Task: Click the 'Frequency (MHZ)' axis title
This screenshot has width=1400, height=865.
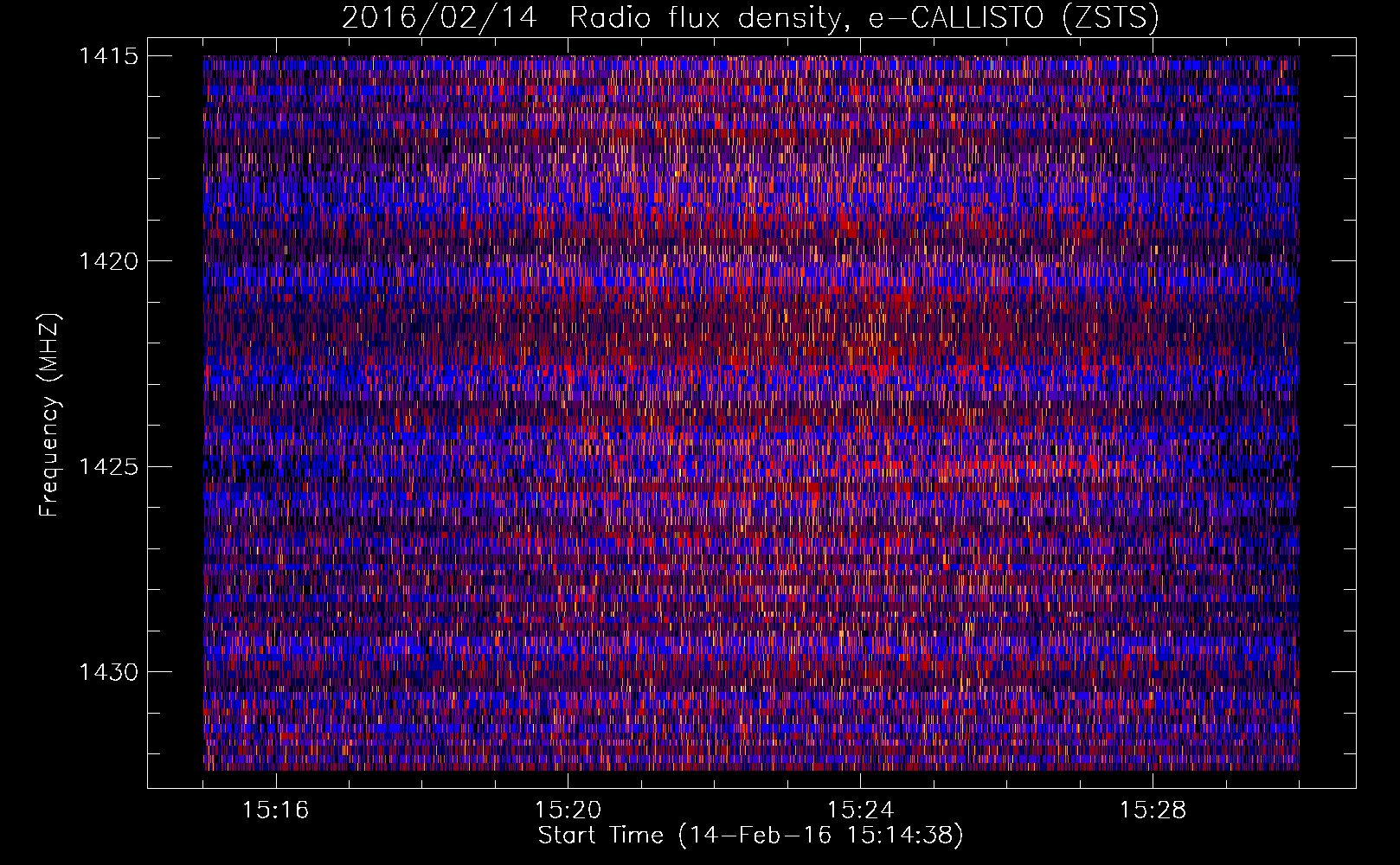Action: click(x=50, y=414)
